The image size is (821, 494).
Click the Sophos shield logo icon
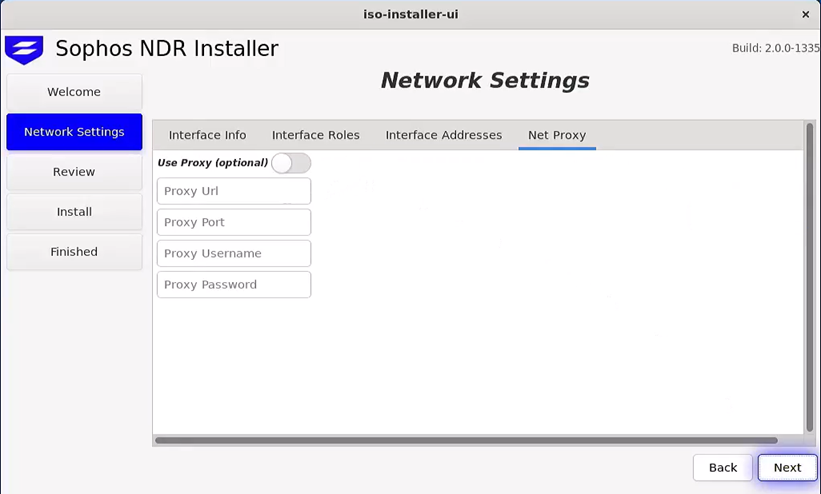[x=24, y=50]
